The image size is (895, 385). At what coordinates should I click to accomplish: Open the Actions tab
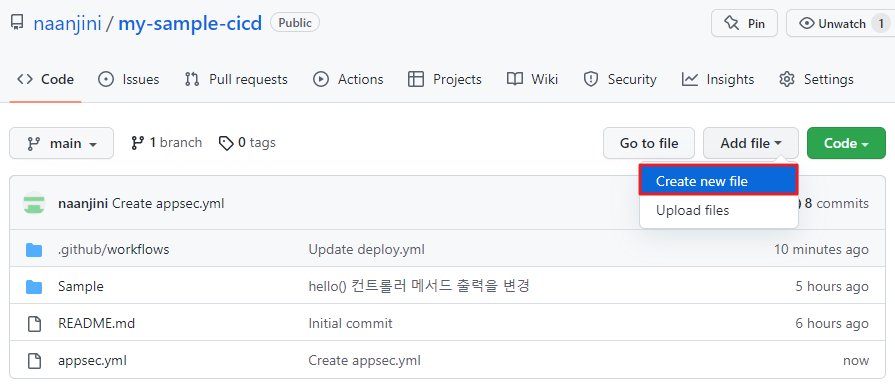348,79
